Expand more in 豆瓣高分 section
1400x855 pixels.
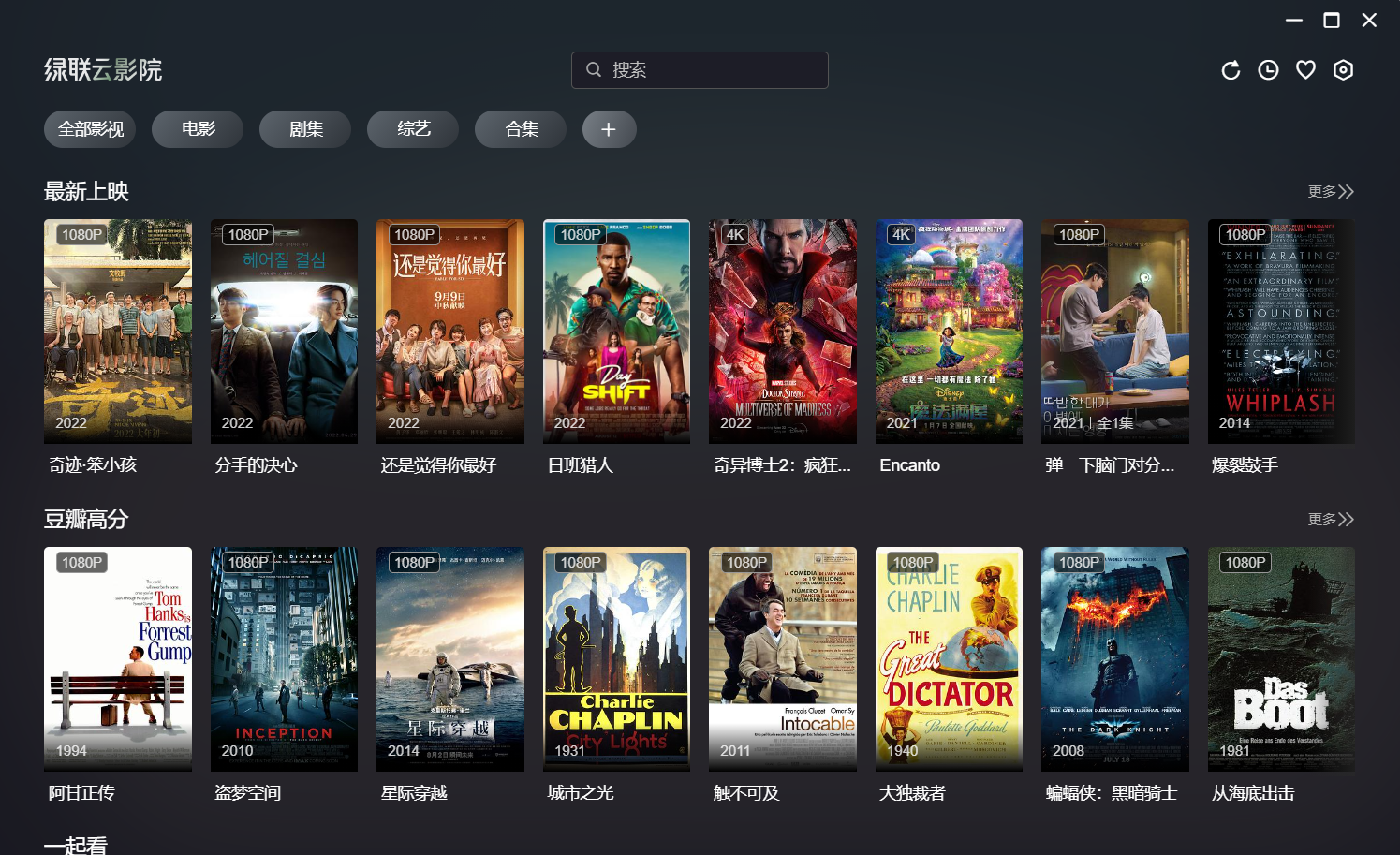pyautogui.click(x=1331, y=519)
